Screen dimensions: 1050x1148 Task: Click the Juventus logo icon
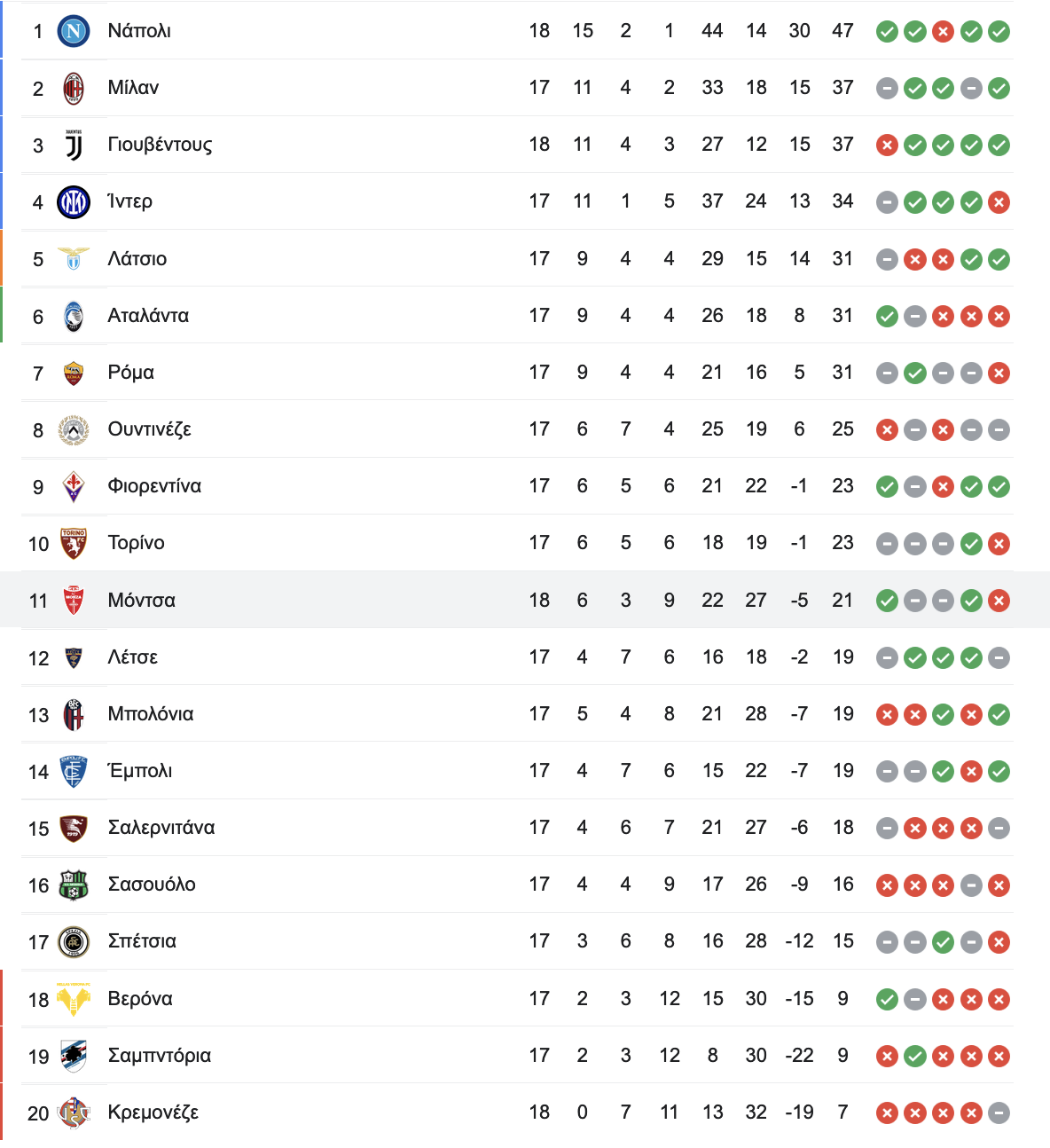tap(74, 145)
